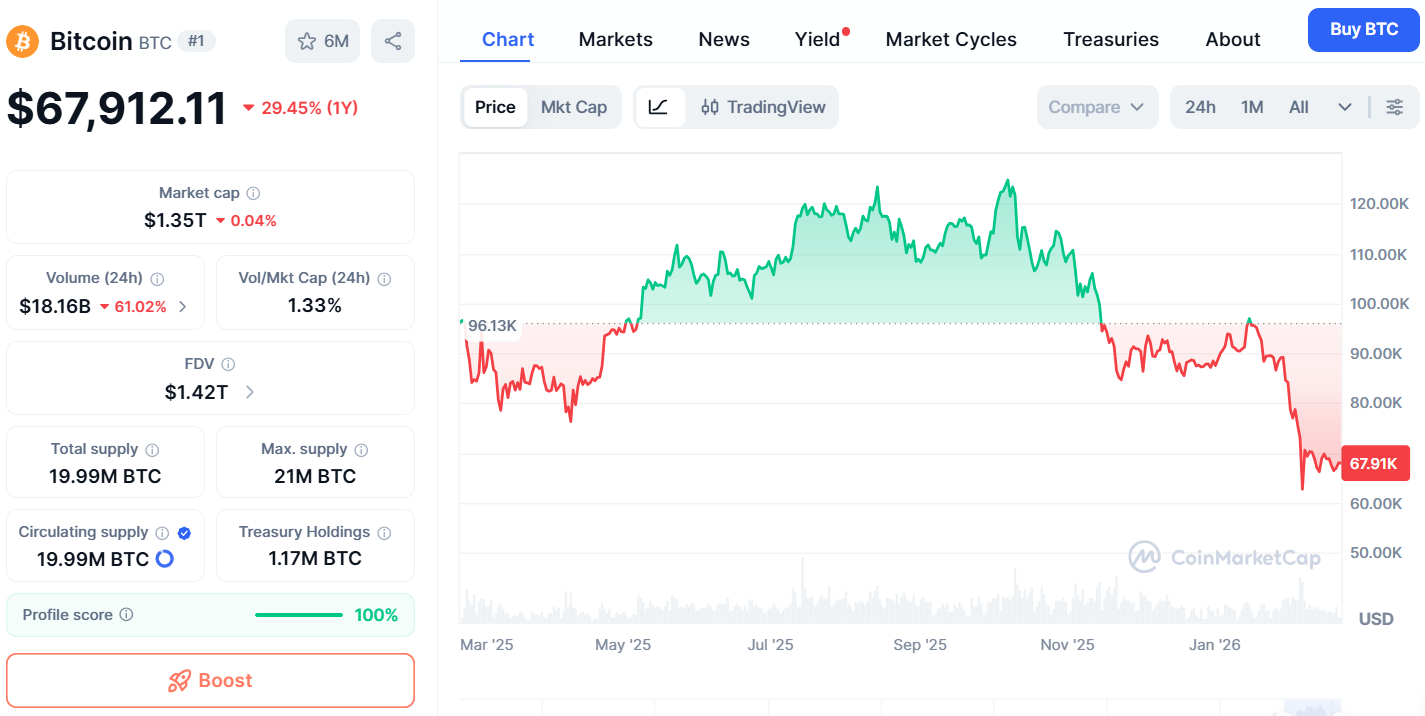
Task: Click the USD currency label on chart
Action: point(1376,619)
